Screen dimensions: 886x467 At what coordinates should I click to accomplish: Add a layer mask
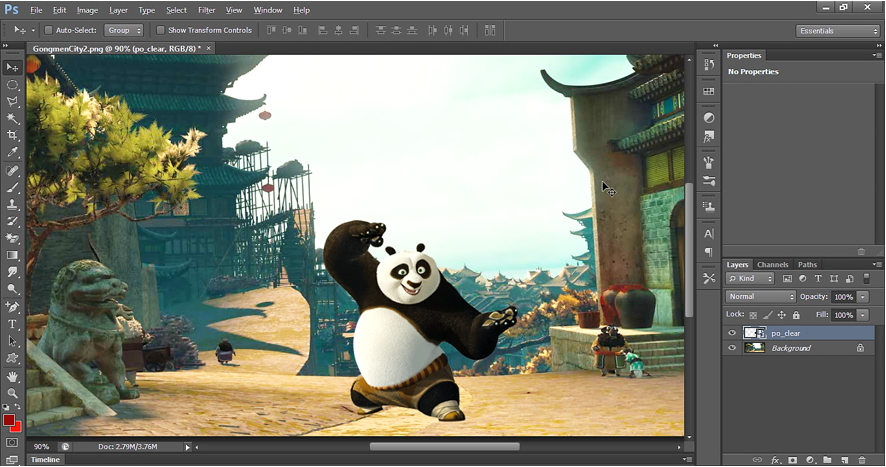pyautogui.click(x=792, y=460)
